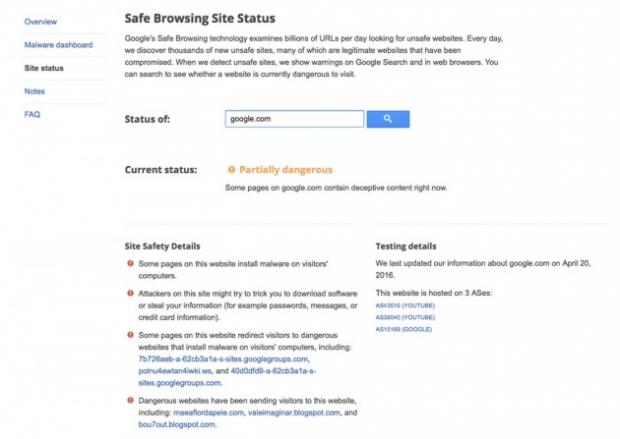The width and height of the screenshot is (620, 439).
Task: Go to the Malware dashboard page
Action: tap(59, 45)
